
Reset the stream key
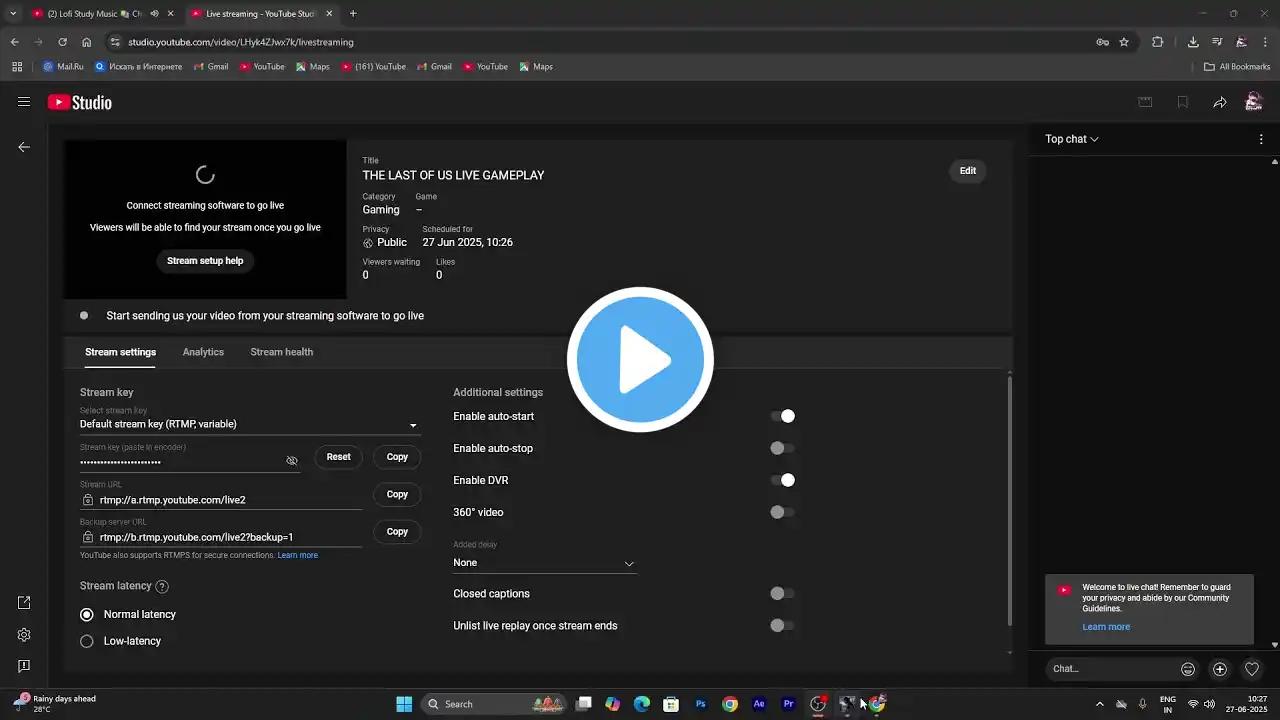tap(339, 457)
